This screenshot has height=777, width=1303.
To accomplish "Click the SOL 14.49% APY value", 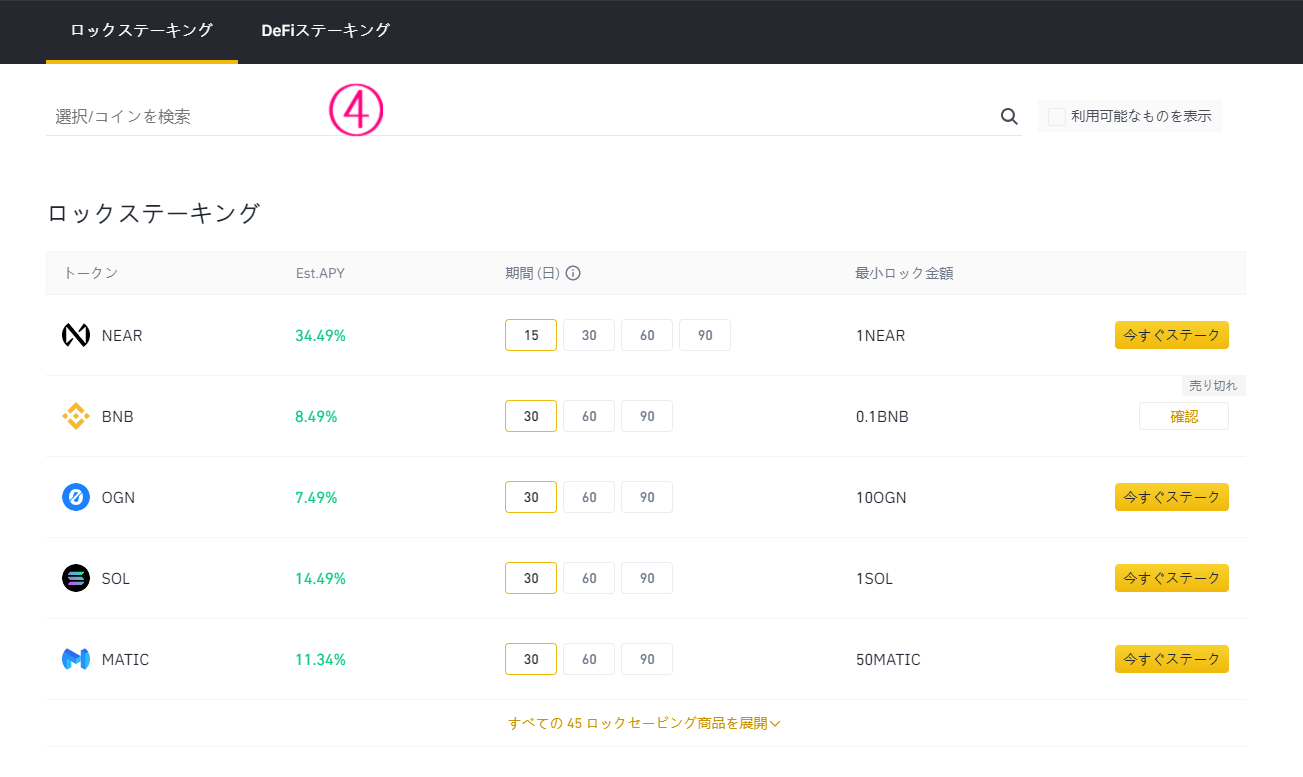I will (320, 579).
